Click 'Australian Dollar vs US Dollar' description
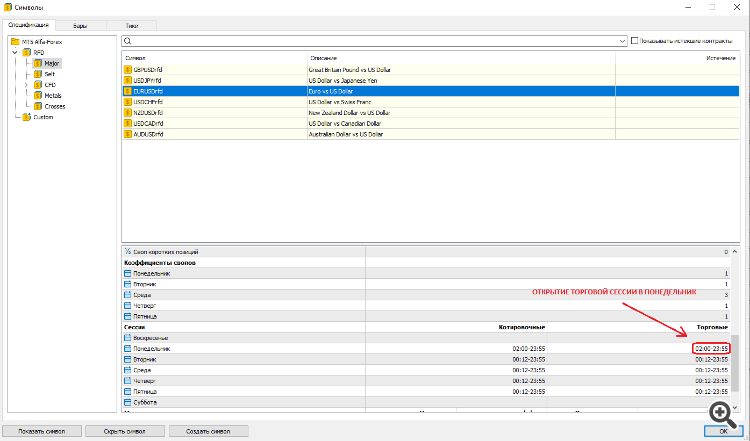Viewport: 750px width, 441px height. click(x=346, y=134)
